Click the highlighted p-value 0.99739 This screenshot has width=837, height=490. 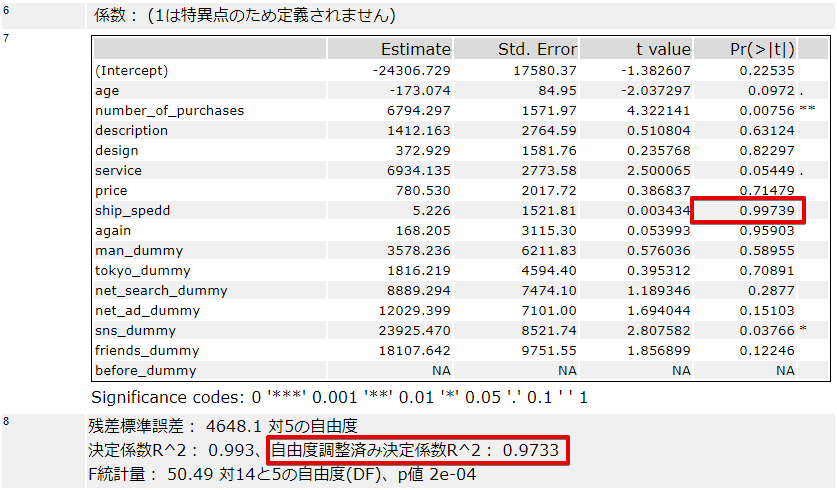point(767,210)
